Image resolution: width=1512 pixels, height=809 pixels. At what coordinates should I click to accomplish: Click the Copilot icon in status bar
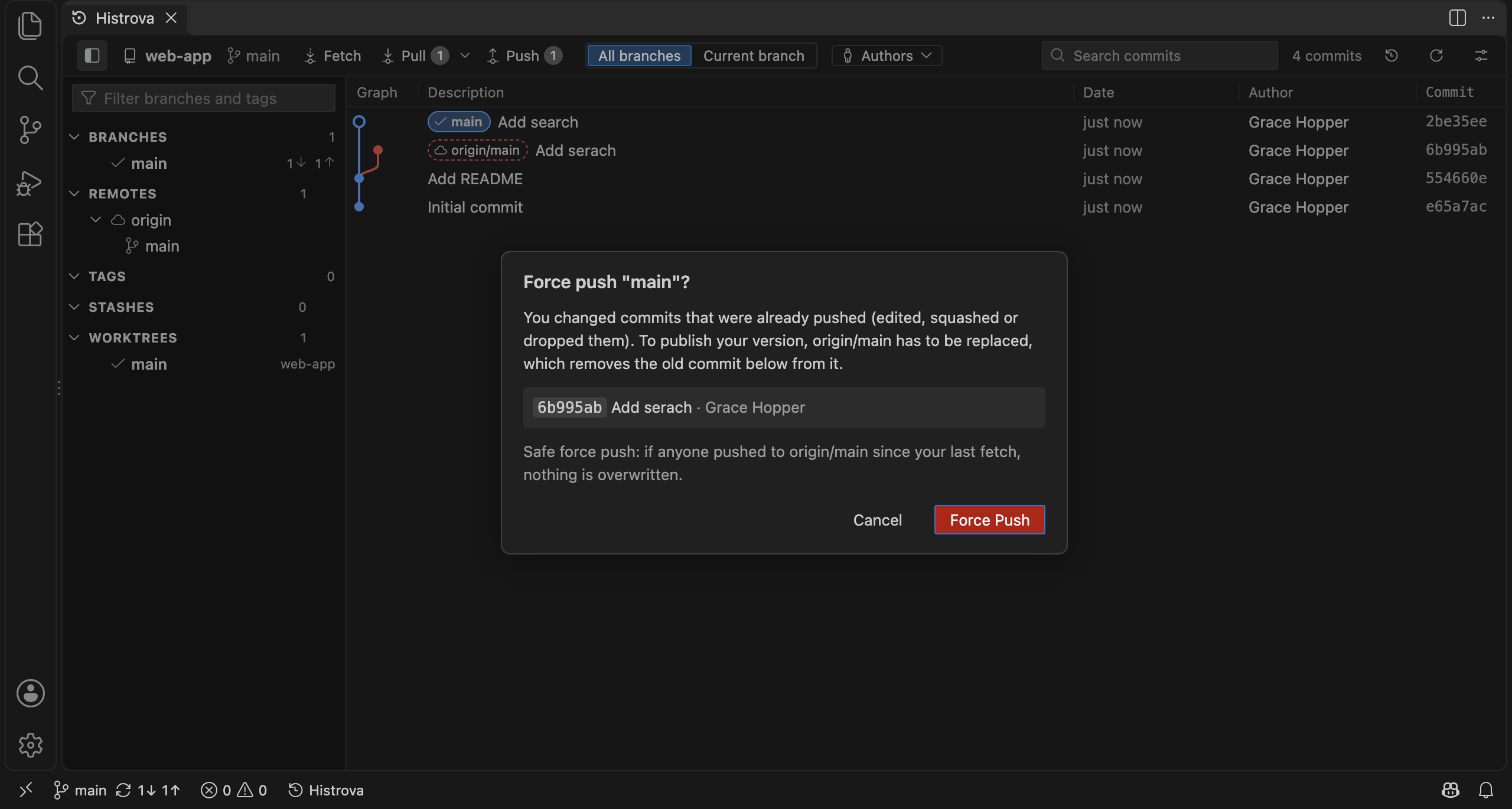pyautogui.click(x=1451, y=790)
